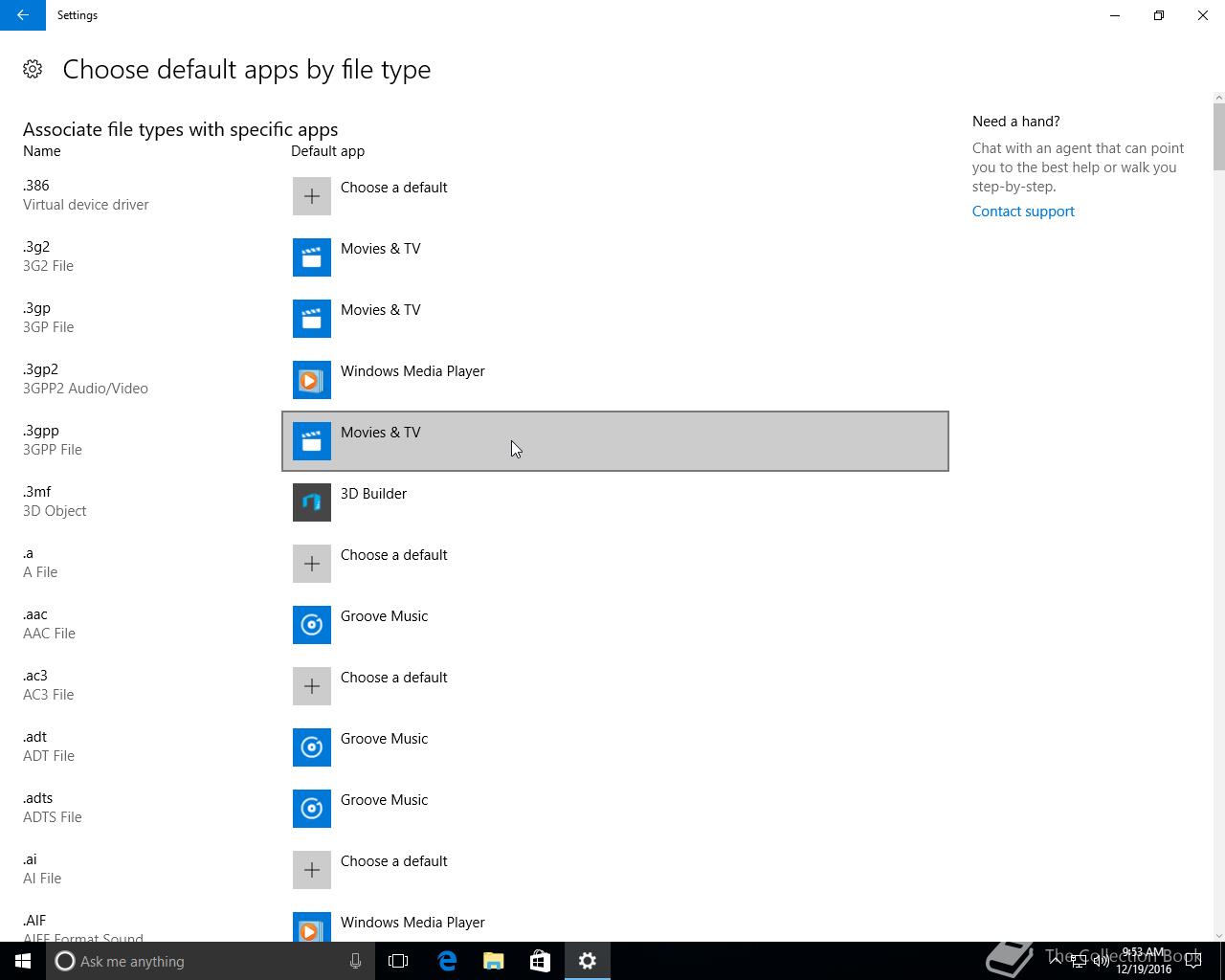The height and width of the screenshot is (980, 1225).
Task: Click the plus icon for .ai file type
Action: pos(312,870)
